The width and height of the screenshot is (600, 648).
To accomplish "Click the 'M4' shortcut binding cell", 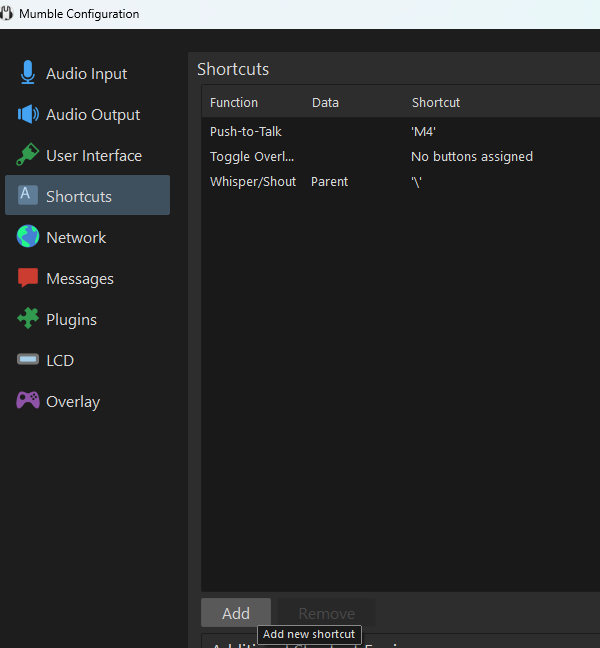I will tap(423, 131).
